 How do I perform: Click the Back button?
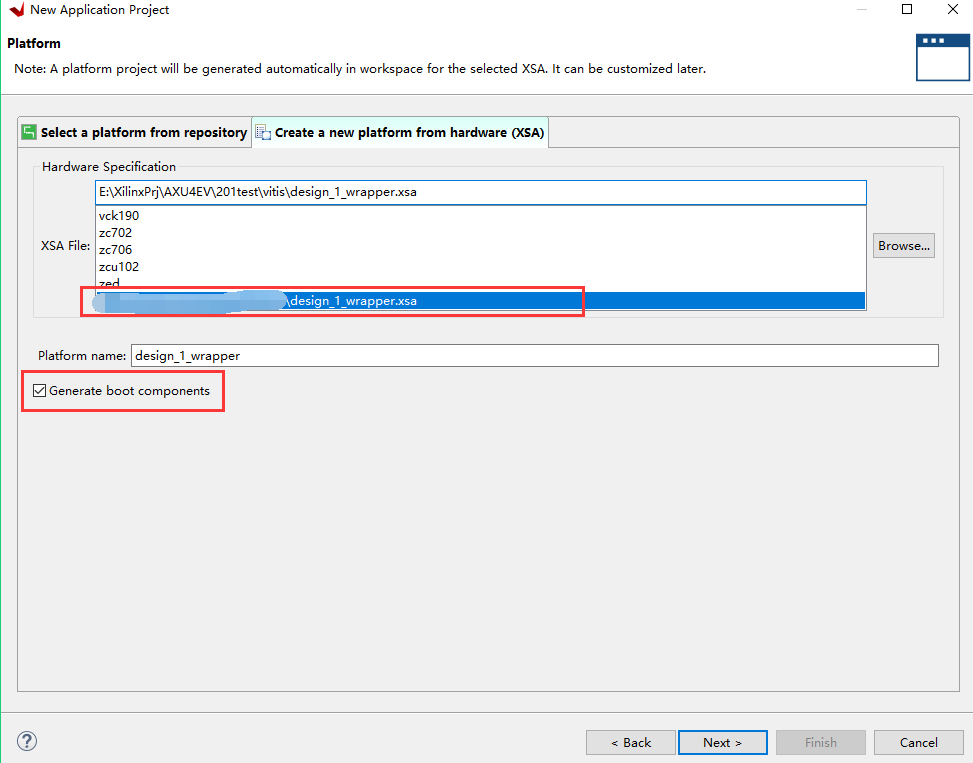click(630, 743)
